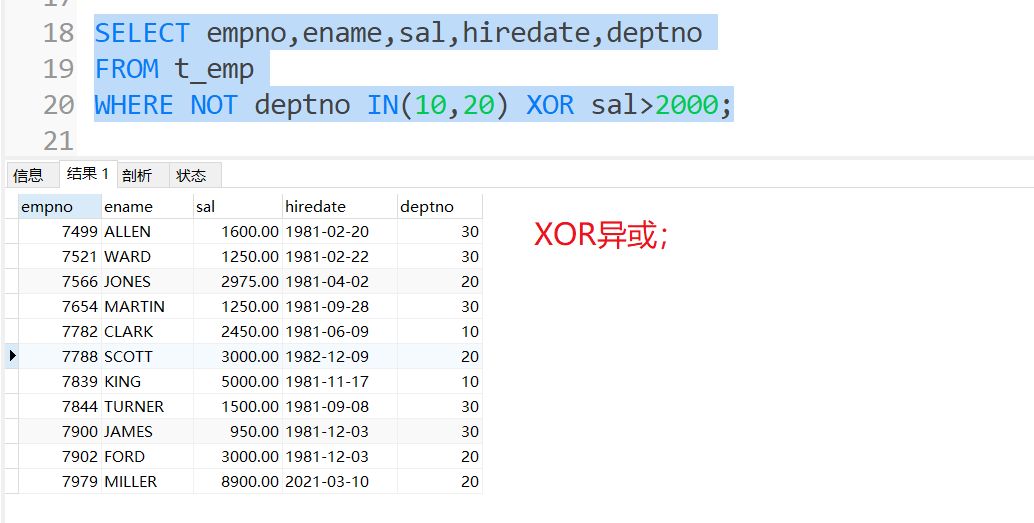Click empno cell 7782
Viewport: 1034px width, 523px height.
point(59,332)
